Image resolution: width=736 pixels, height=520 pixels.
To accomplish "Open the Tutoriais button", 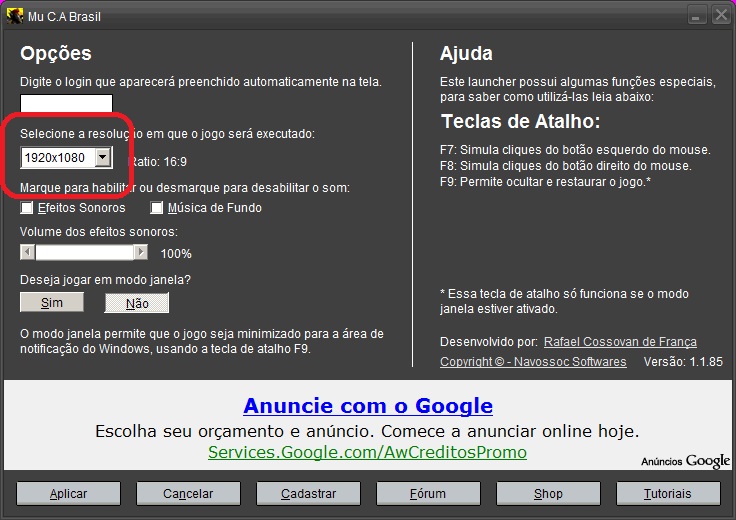I will (x=668, y=493).
